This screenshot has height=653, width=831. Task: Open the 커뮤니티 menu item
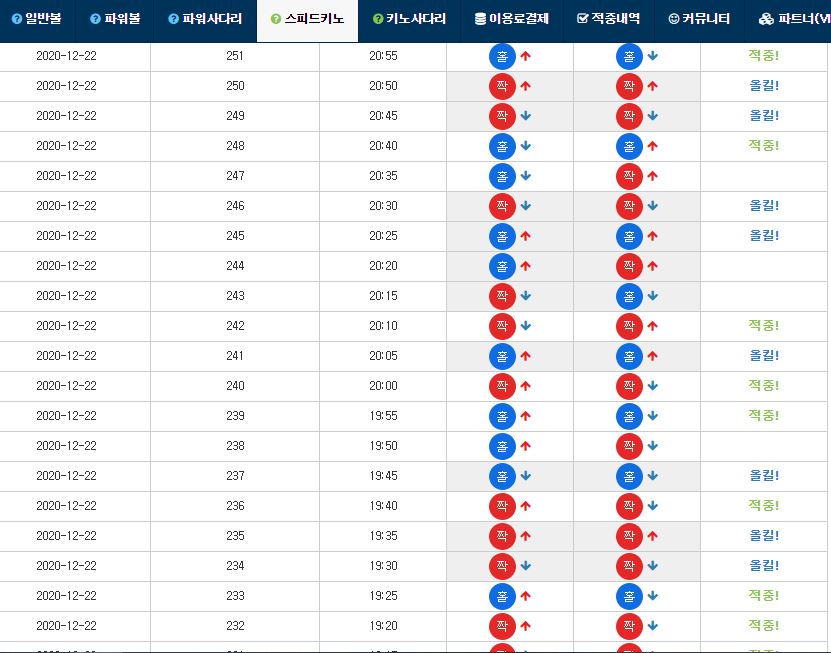(699, 19)
